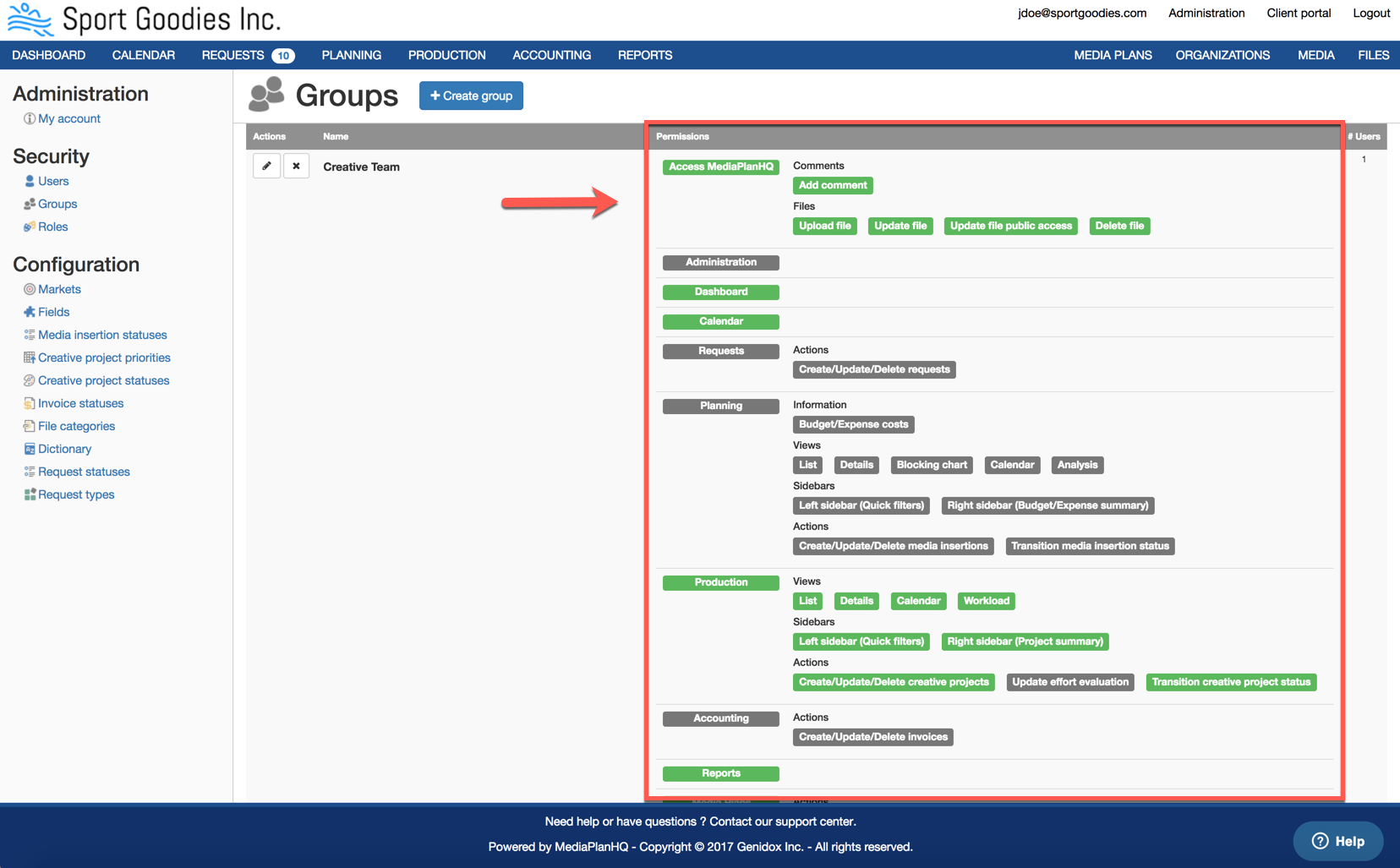
Task: Click the Markets icon under Configuration
Action: (30, 289)
